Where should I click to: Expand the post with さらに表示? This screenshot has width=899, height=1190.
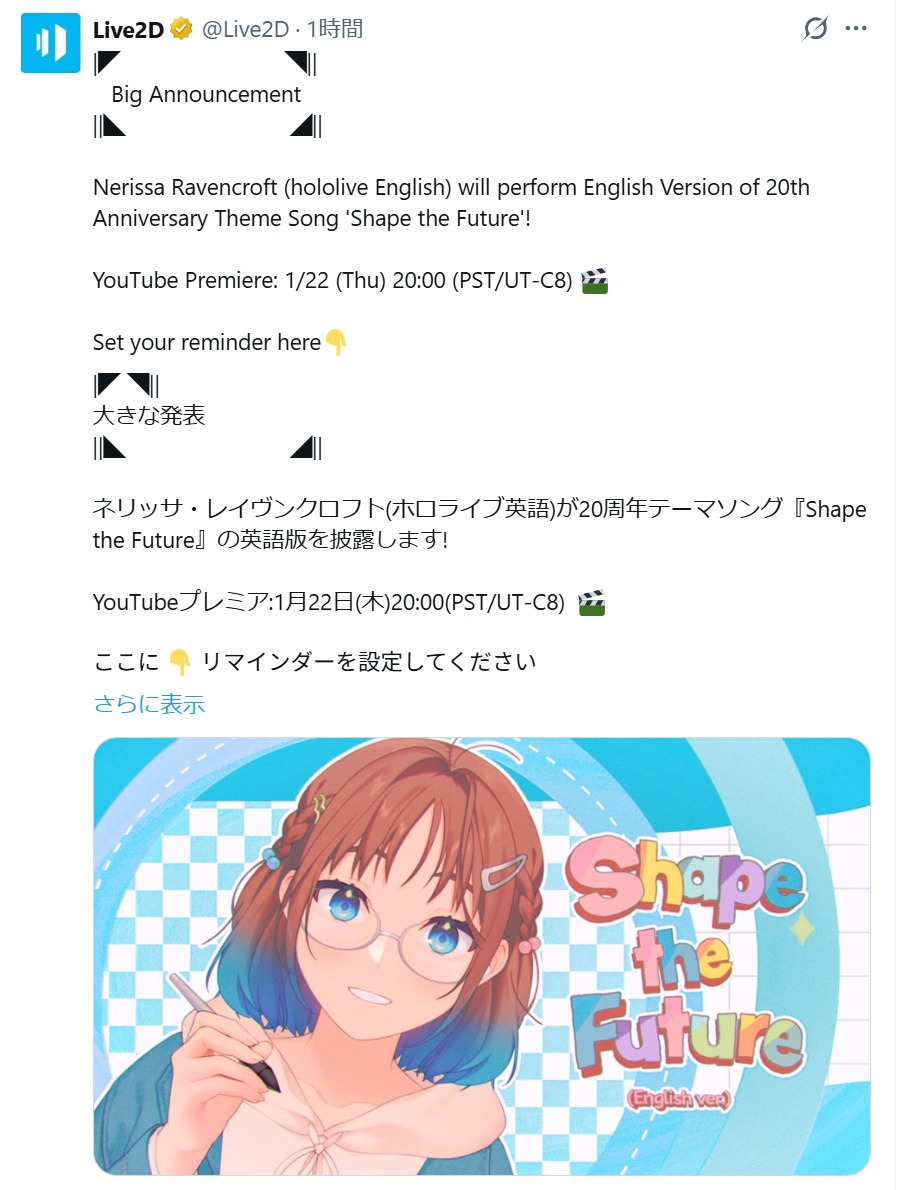[x=149, y=704]
